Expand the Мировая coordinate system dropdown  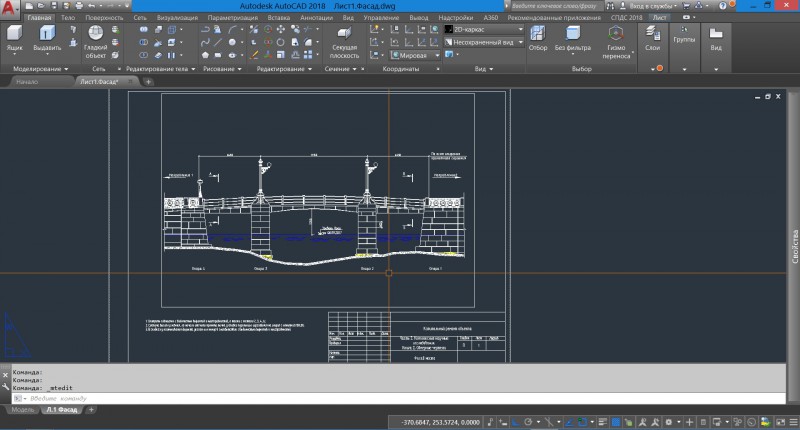click(x=412, y=56)
